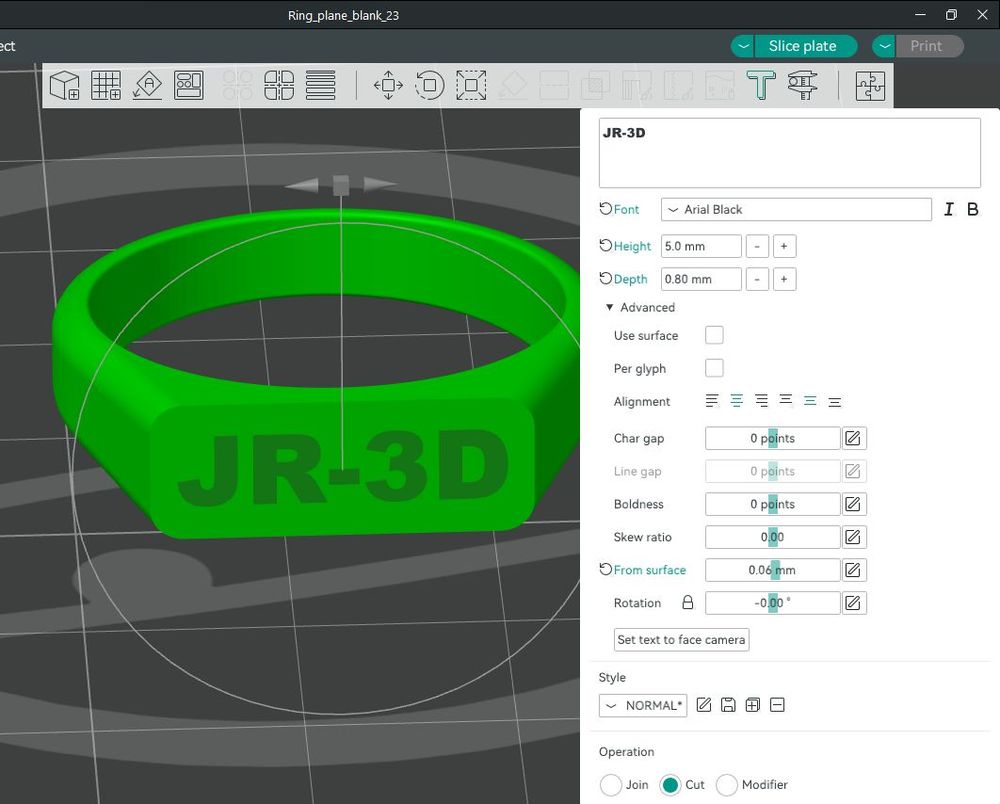The width and height of the screenshot is (1000, 804).
Task: Select the Modifier operation
Action: pos(727,785)
